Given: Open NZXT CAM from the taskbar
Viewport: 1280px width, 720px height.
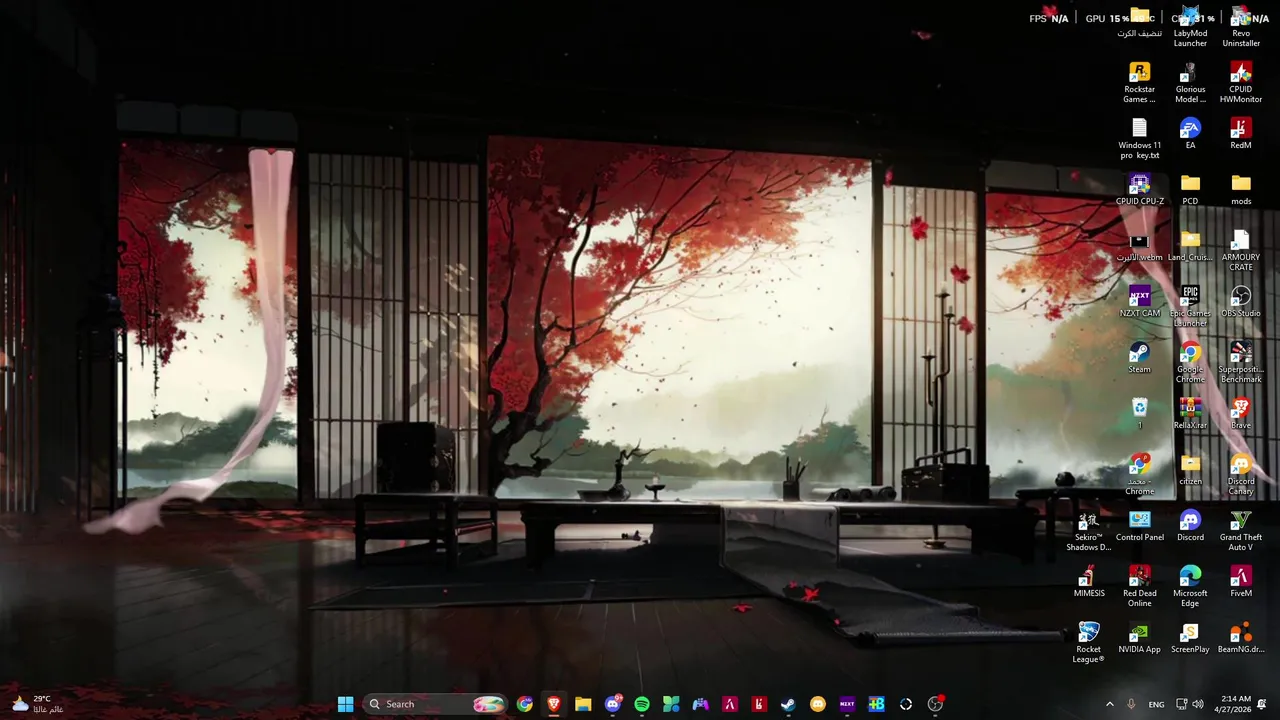Looking at the screenshot, I should 847,704.
